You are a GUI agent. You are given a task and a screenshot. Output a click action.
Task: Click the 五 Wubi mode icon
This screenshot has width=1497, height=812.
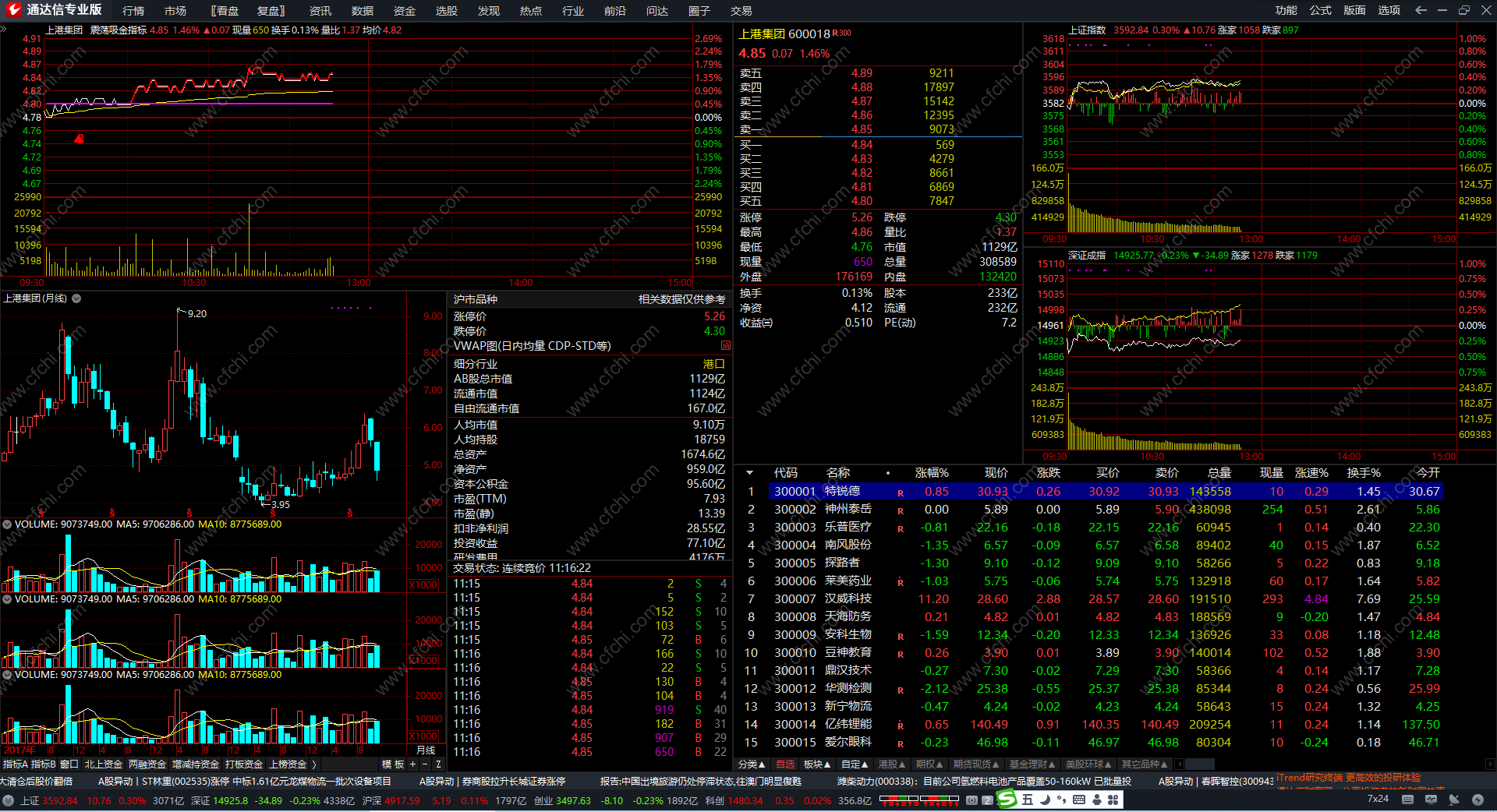click(1028, 800)
